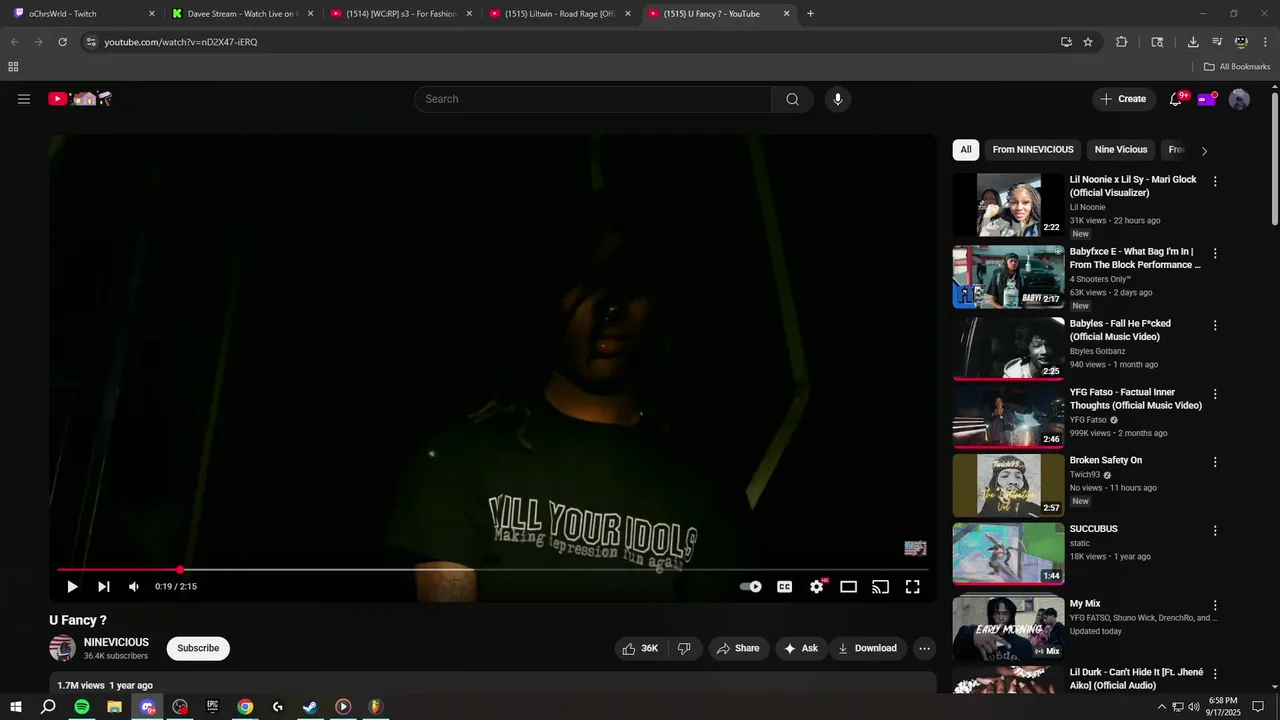Dislike the video
Image resolution: width=1280 pixels, height=720 pixels.
coord(685,648)
